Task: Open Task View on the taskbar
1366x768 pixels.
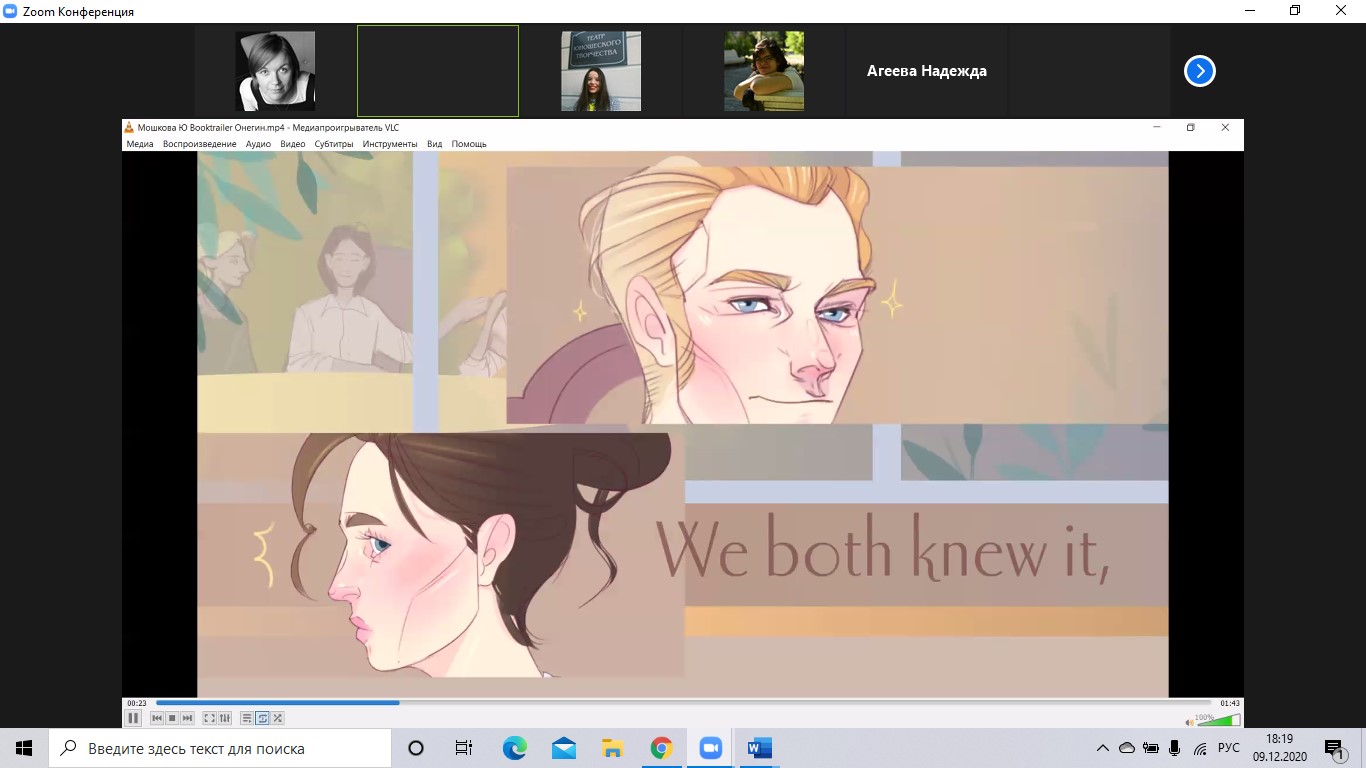Action: tap(464, 748)
